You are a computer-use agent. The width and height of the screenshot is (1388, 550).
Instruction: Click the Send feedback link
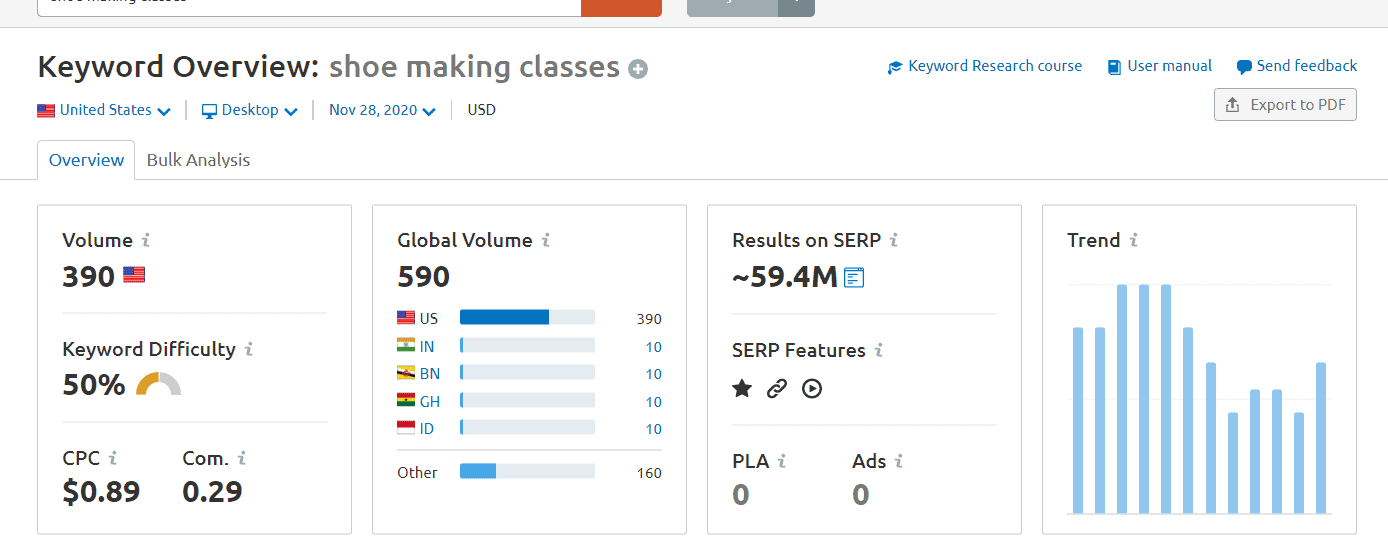coord(1297,66)
